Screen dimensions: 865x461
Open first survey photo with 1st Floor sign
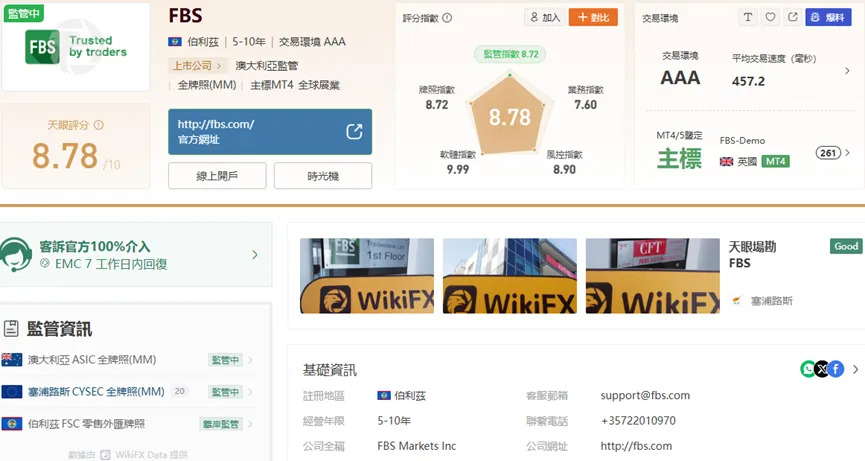(367, 276)
